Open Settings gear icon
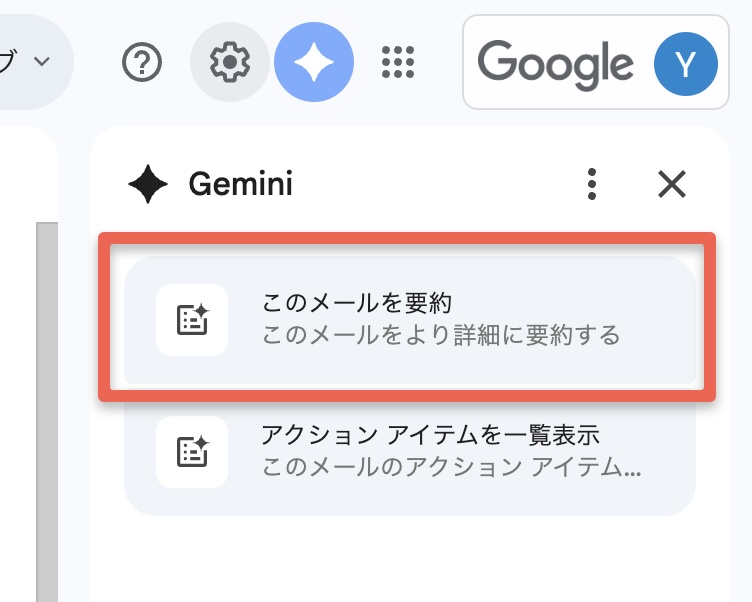752x602 pixels. 230,62
